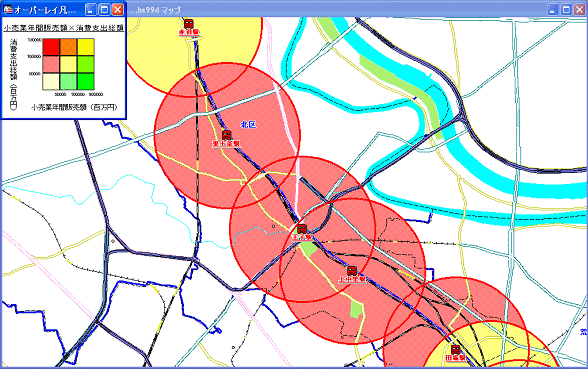The width and height of the screenshot is (588, 369).
Task: Select the 東十条駅 station name label
Action: click(x=226, y=144)
